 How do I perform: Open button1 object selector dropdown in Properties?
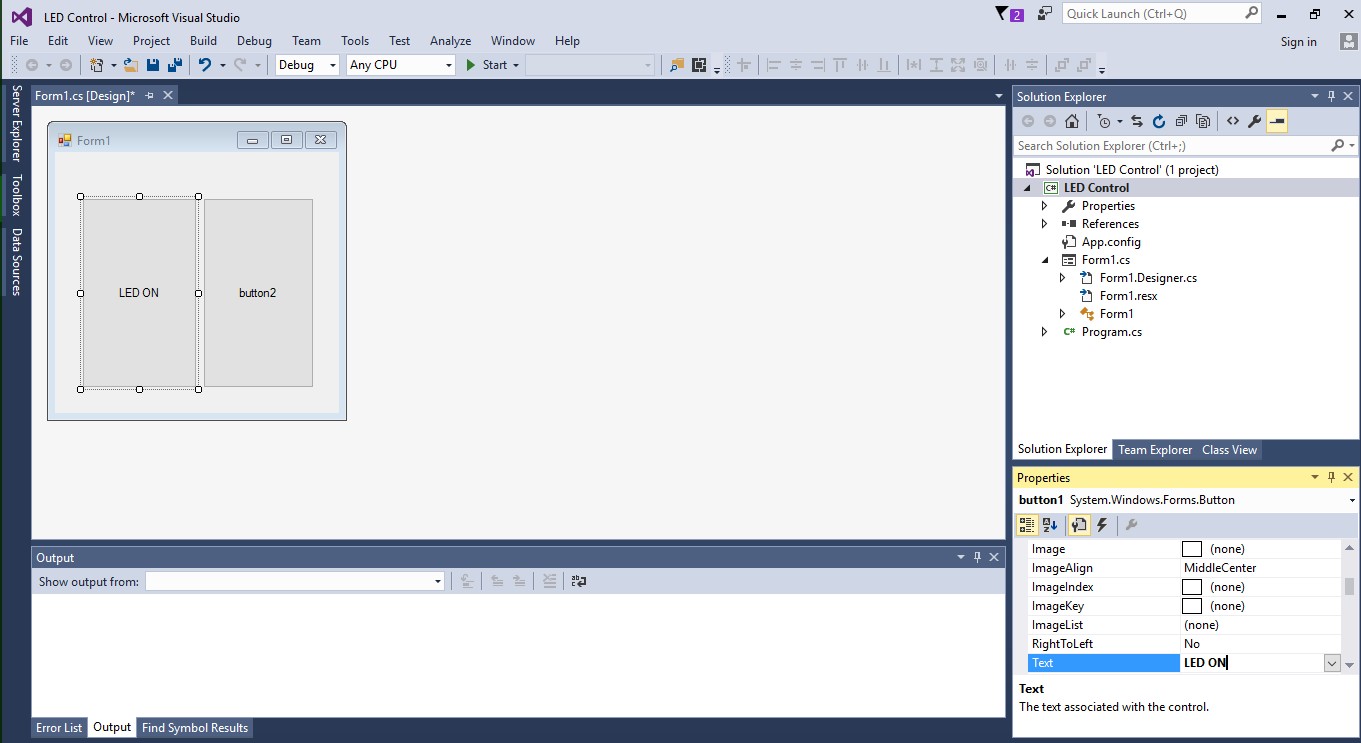1352,500
